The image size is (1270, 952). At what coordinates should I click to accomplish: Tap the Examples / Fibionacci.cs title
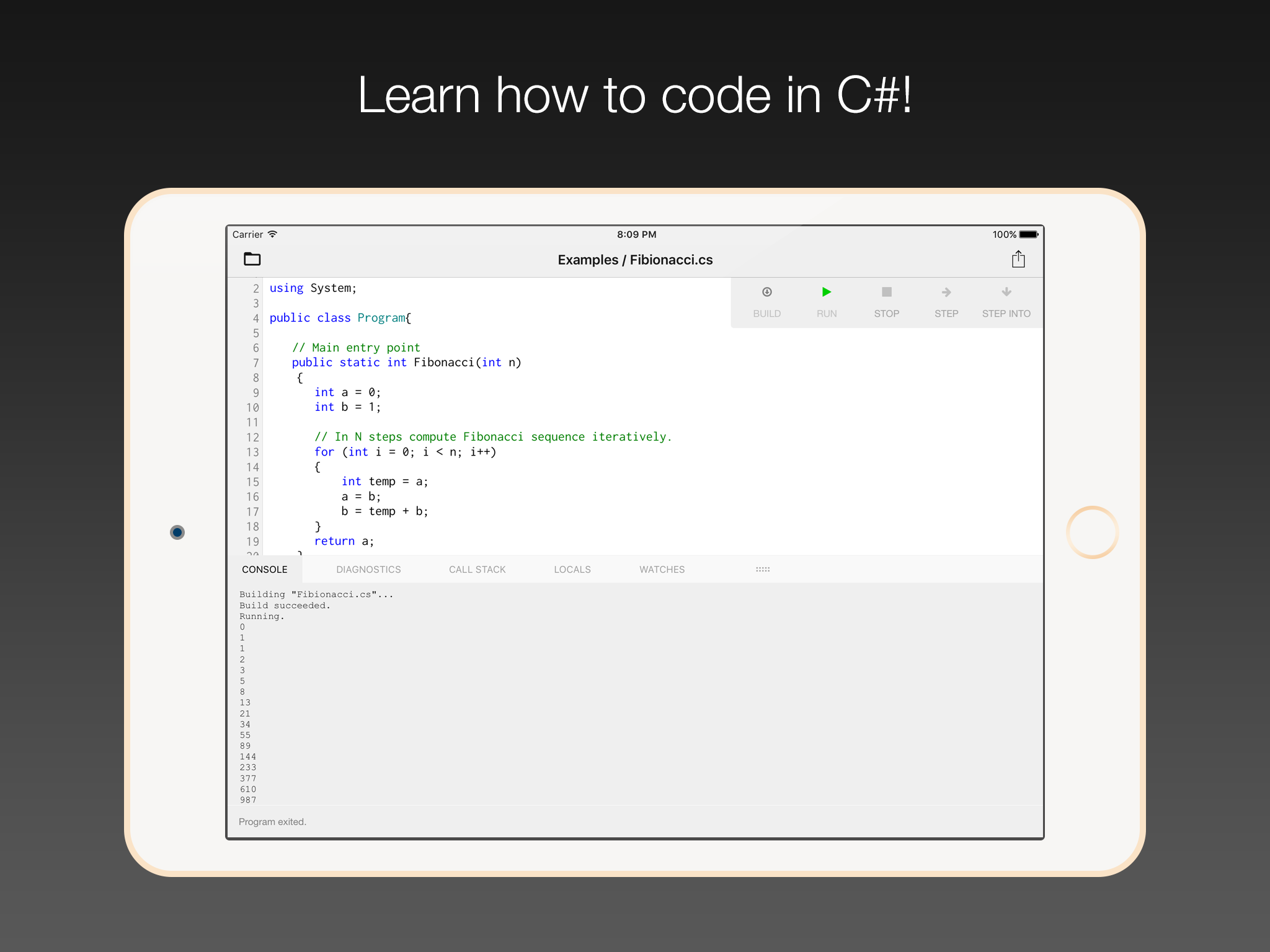point(634,260)
